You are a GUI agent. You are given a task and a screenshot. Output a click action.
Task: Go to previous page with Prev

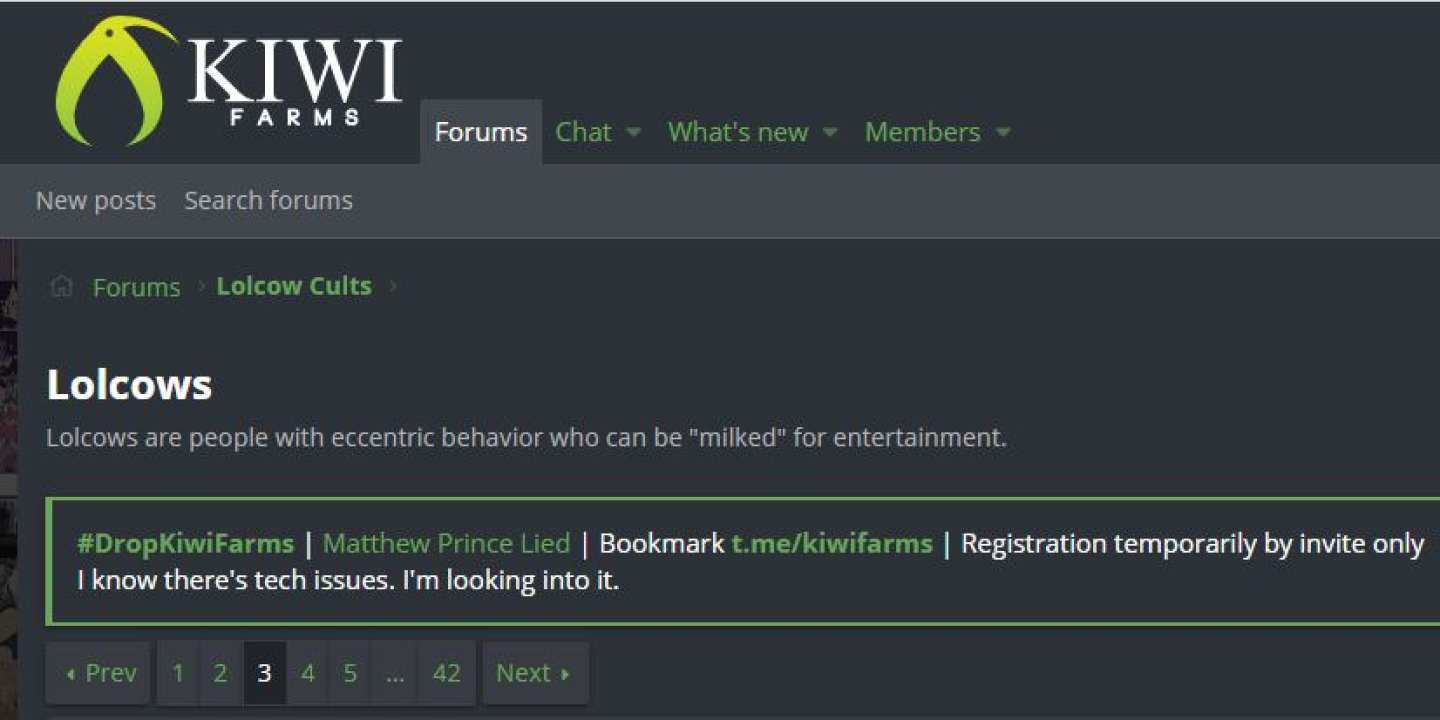point(98,673)
